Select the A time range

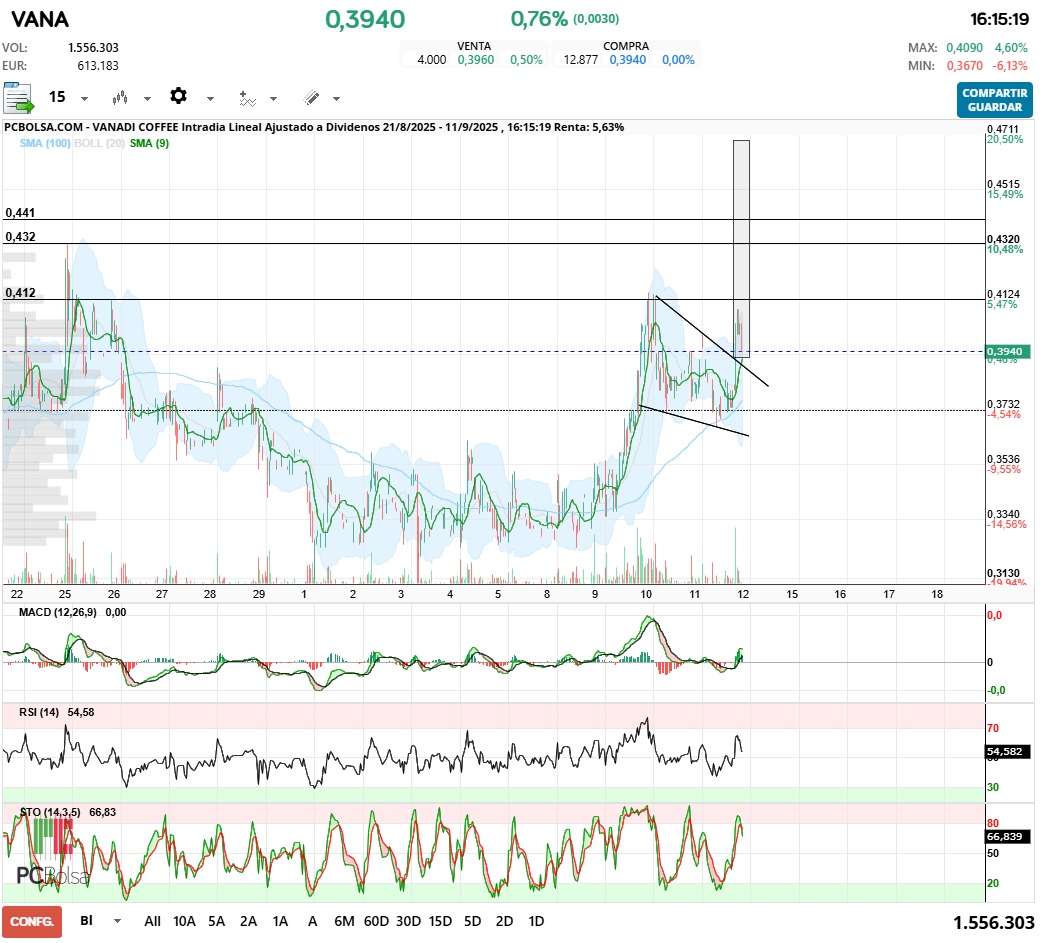(312, 922)
